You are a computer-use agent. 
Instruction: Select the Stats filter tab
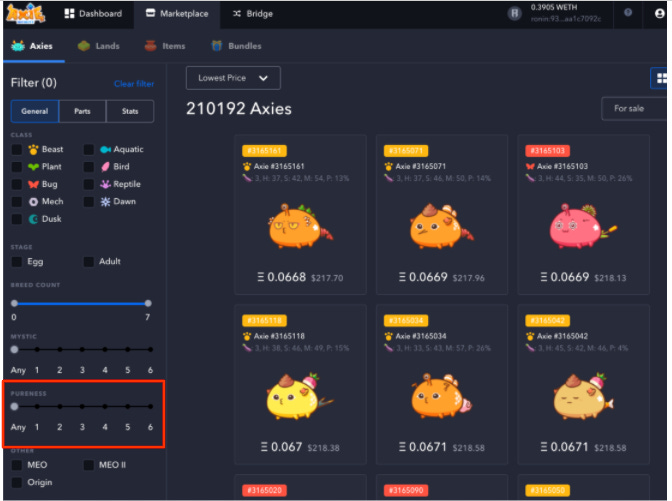click(130, 111)
